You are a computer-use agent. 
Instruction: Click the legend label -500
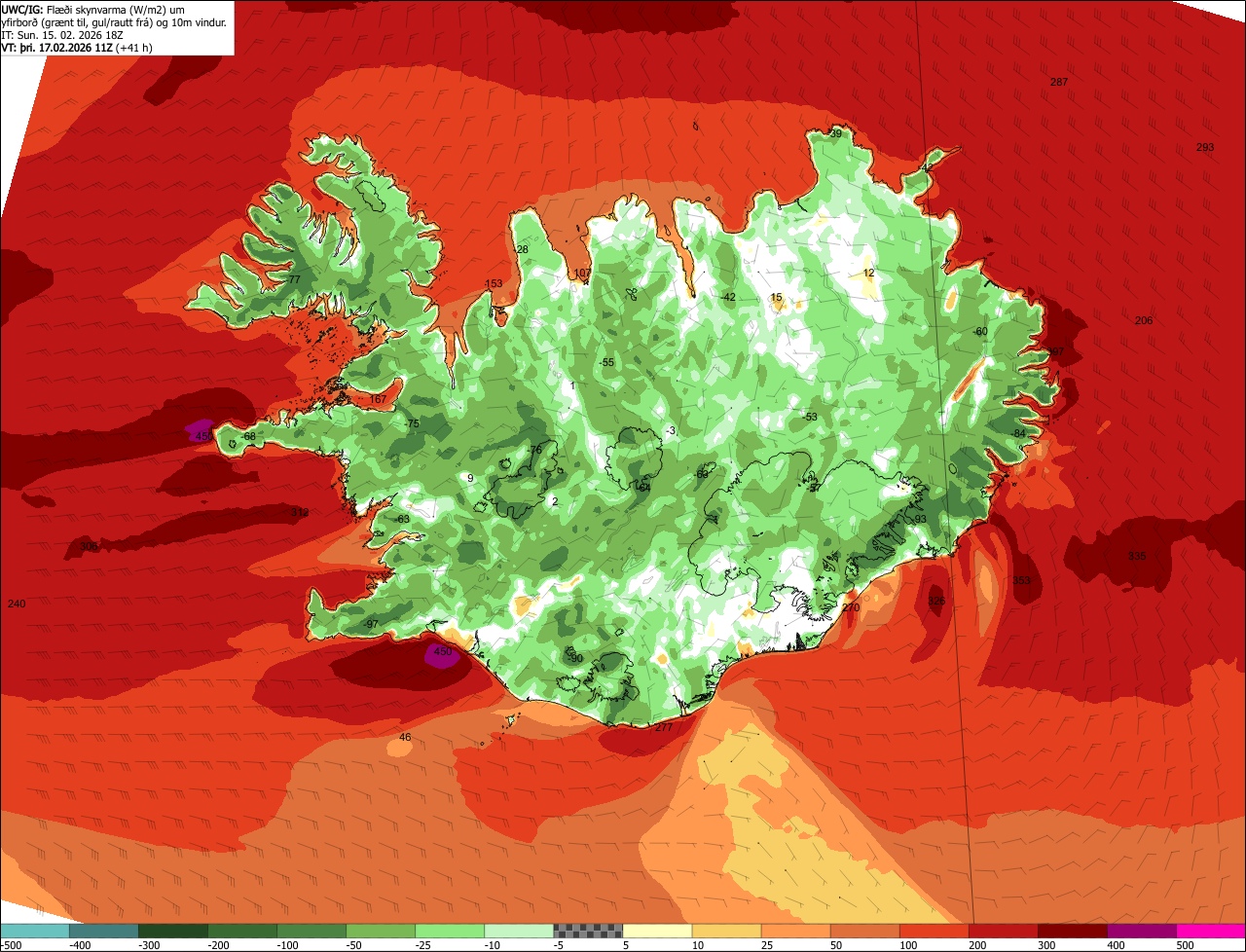coord(11,944)
